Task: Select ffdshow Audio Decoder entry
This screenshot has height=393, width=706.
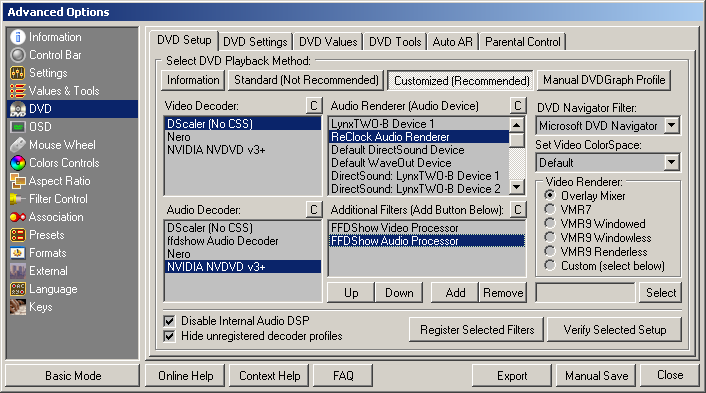Action: click(x=243, y=241)
